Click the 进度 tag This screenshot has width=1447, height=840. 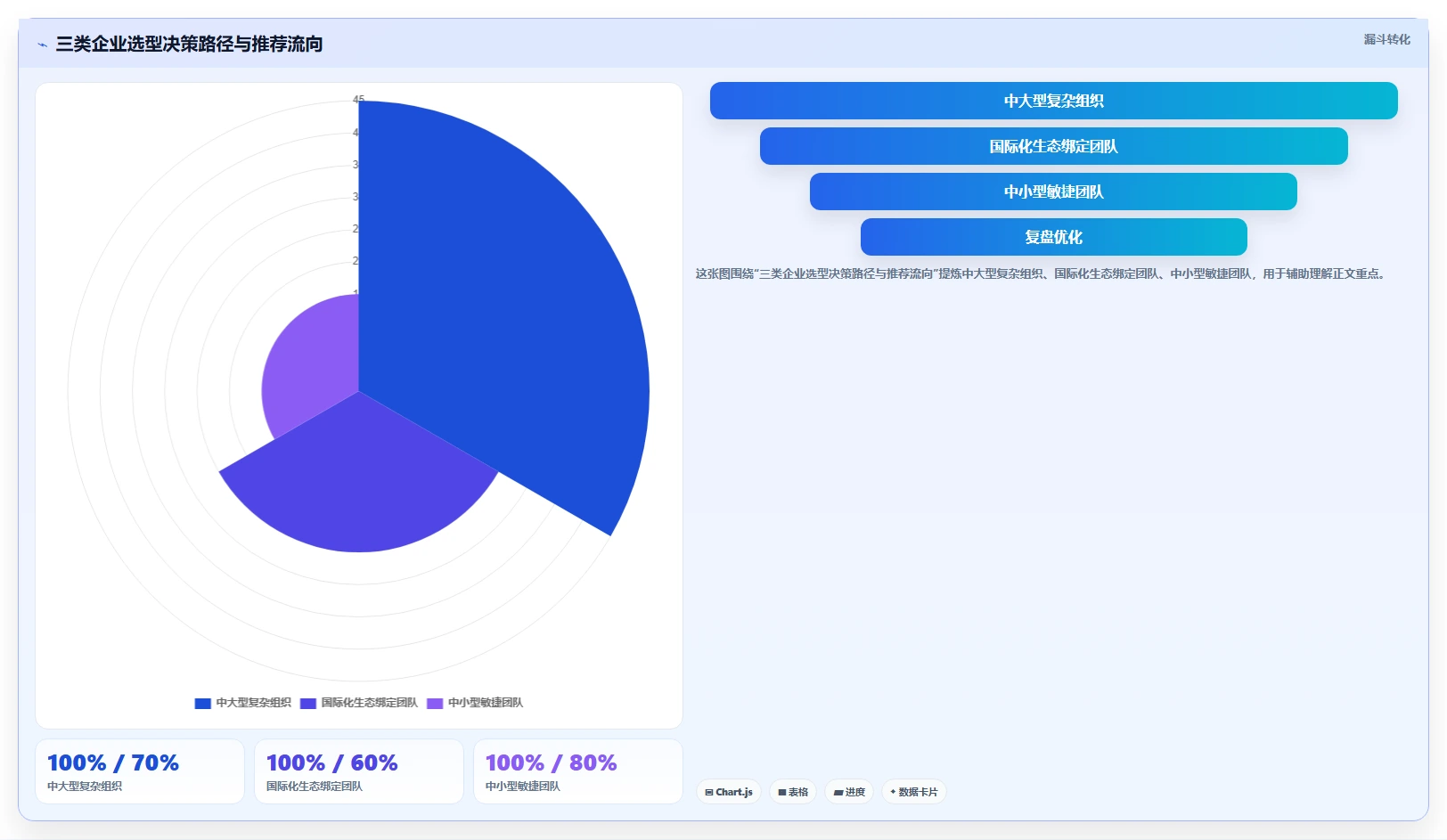pos(849,792)
